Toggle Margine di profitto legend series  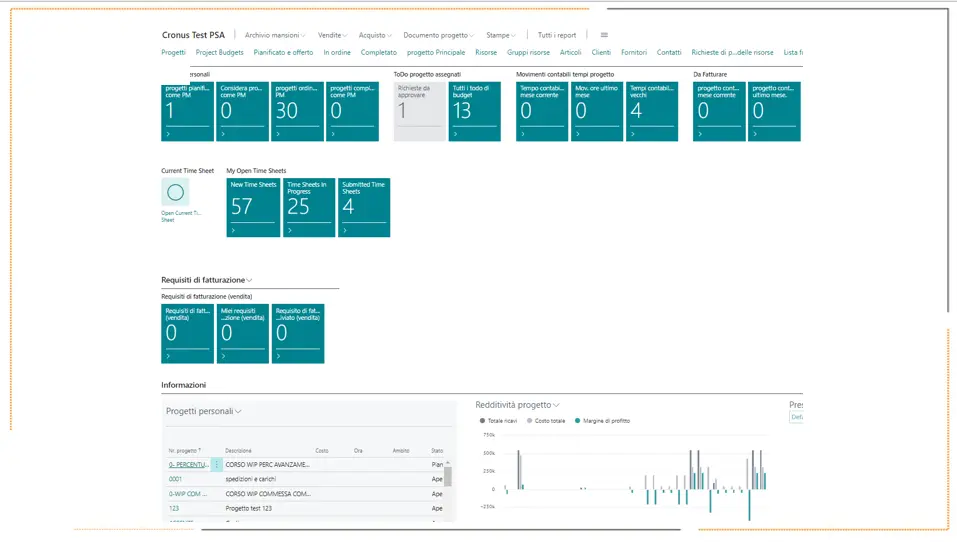click(x=602, y=421)
